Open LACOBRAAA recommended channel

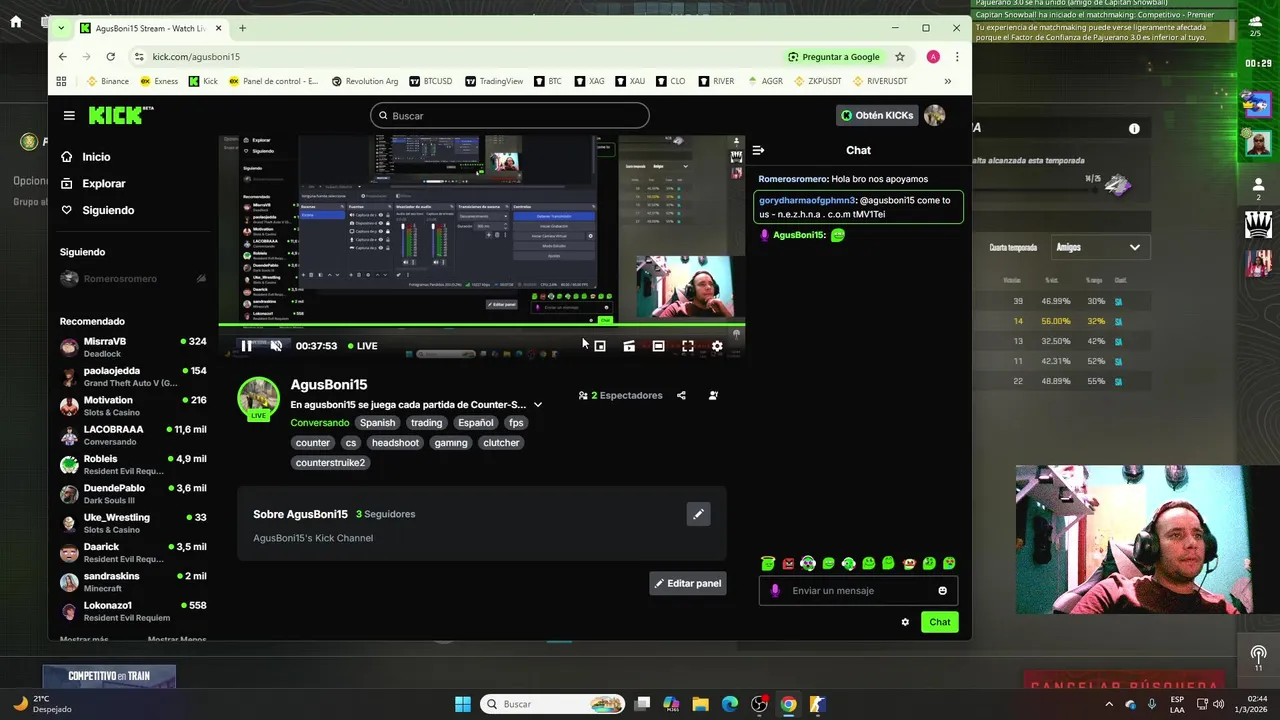tap(133, 435)
